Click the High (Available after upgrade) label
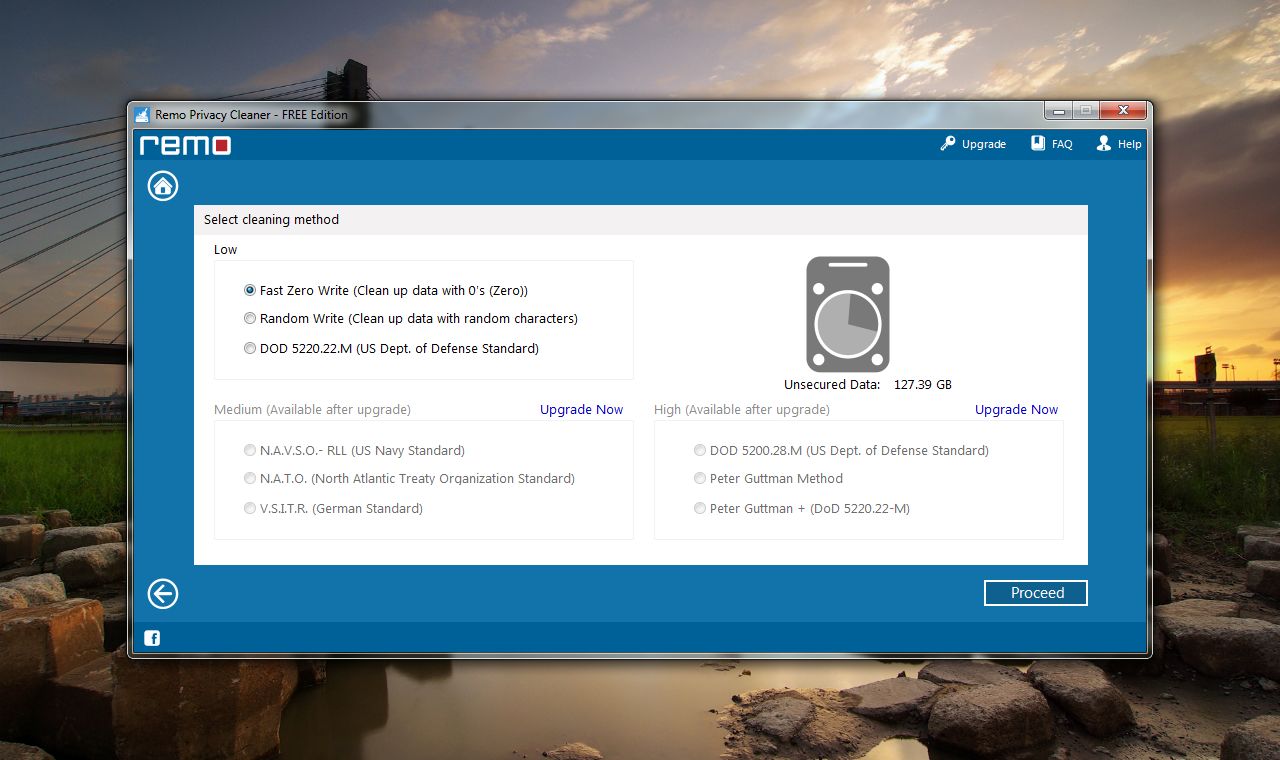 point(742,410)
